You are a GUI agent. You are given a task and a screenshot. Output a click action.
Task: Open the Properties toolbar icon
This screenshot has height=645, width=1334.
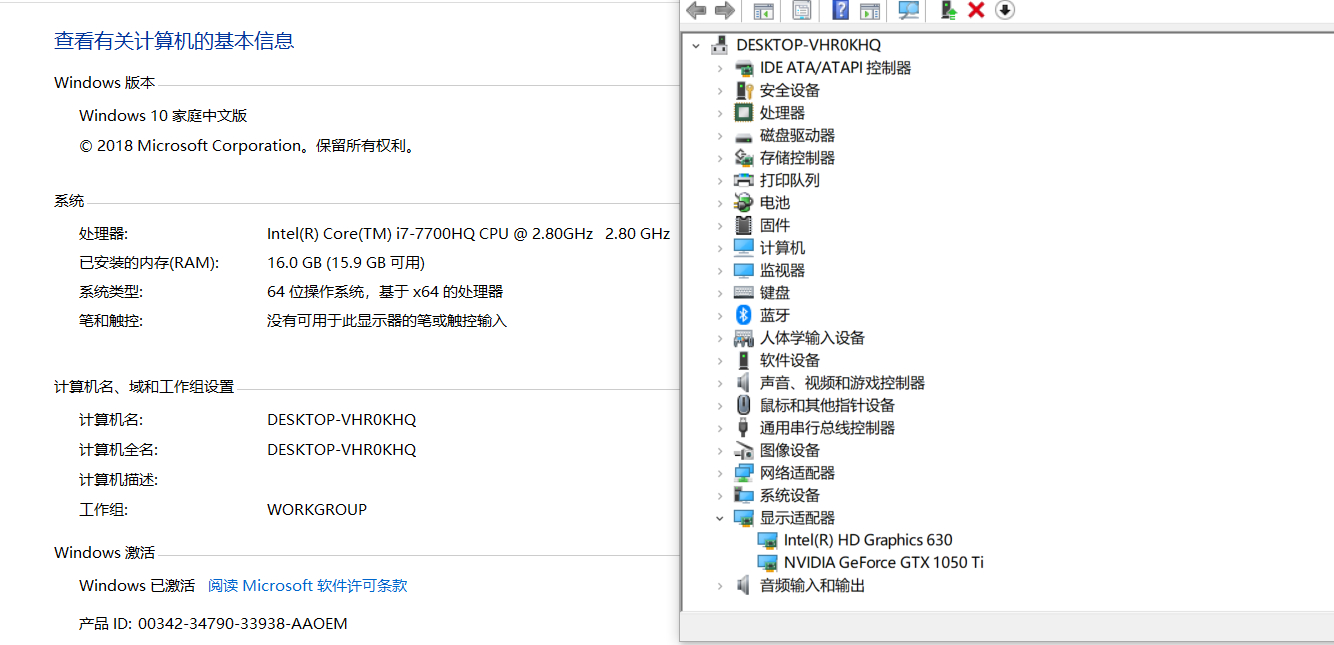coord(801,10)
